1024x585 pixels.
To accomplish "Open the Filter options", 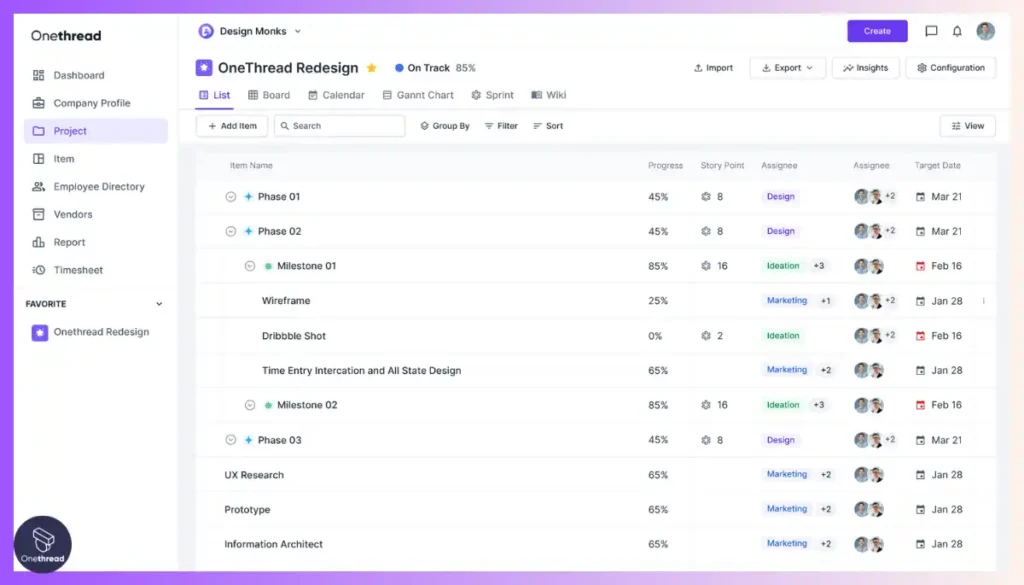I will click(x=501, y=126).
